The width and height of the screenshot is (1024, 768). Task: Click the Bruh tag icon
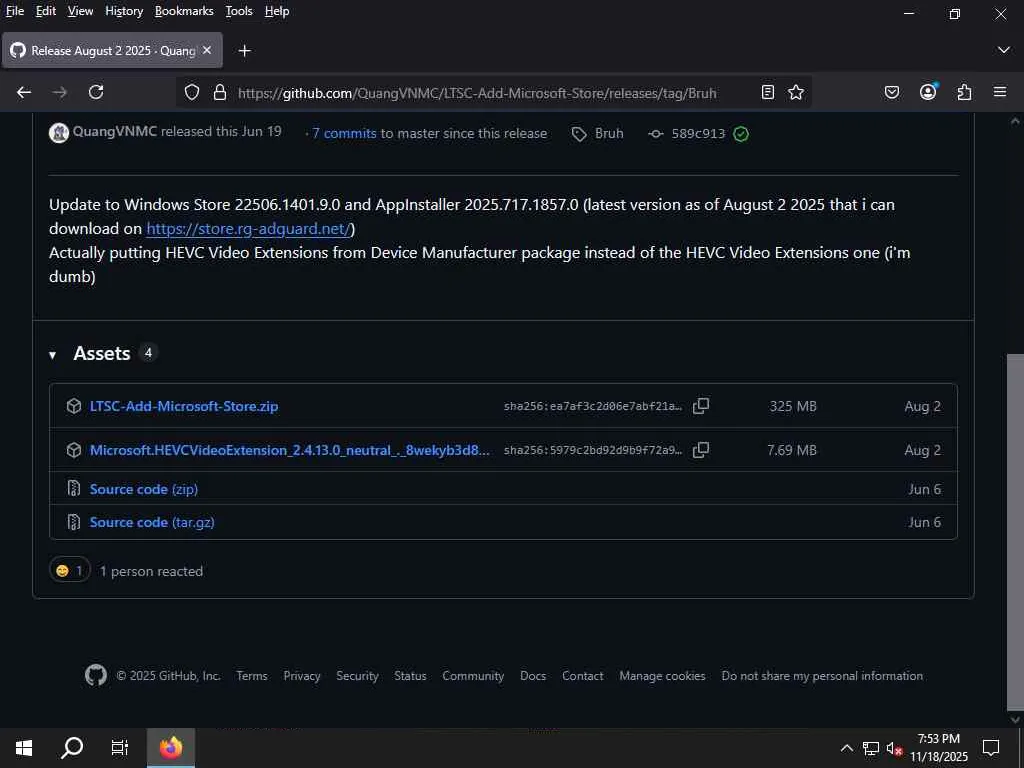coord(579,134)
